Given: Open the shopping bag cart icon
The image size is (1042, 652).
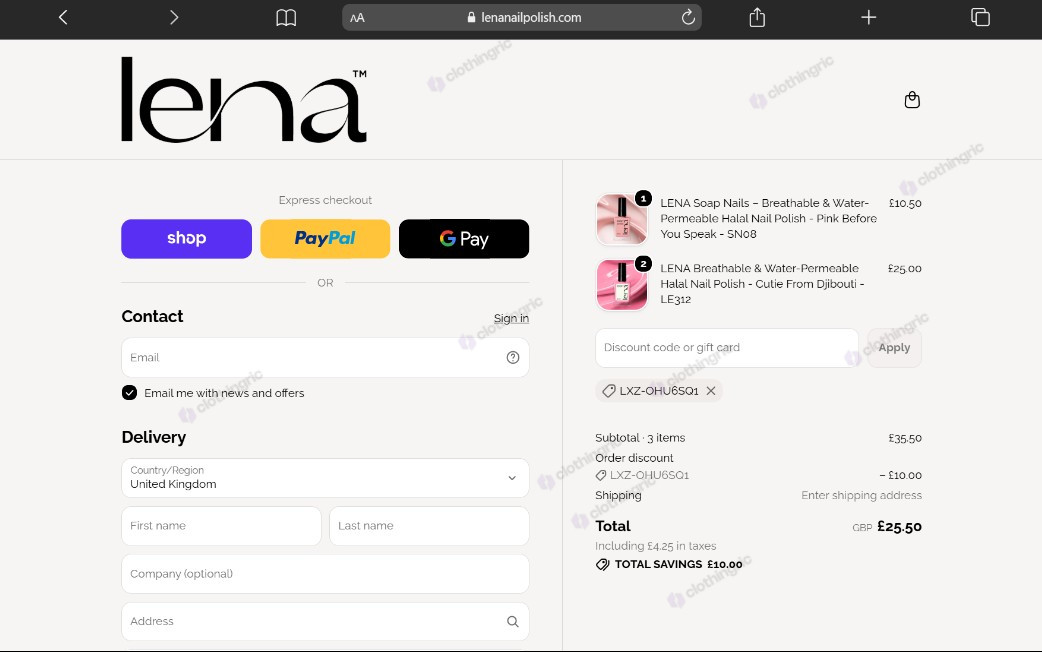Looking at the screenshot, I should click(x=912, y=100).
